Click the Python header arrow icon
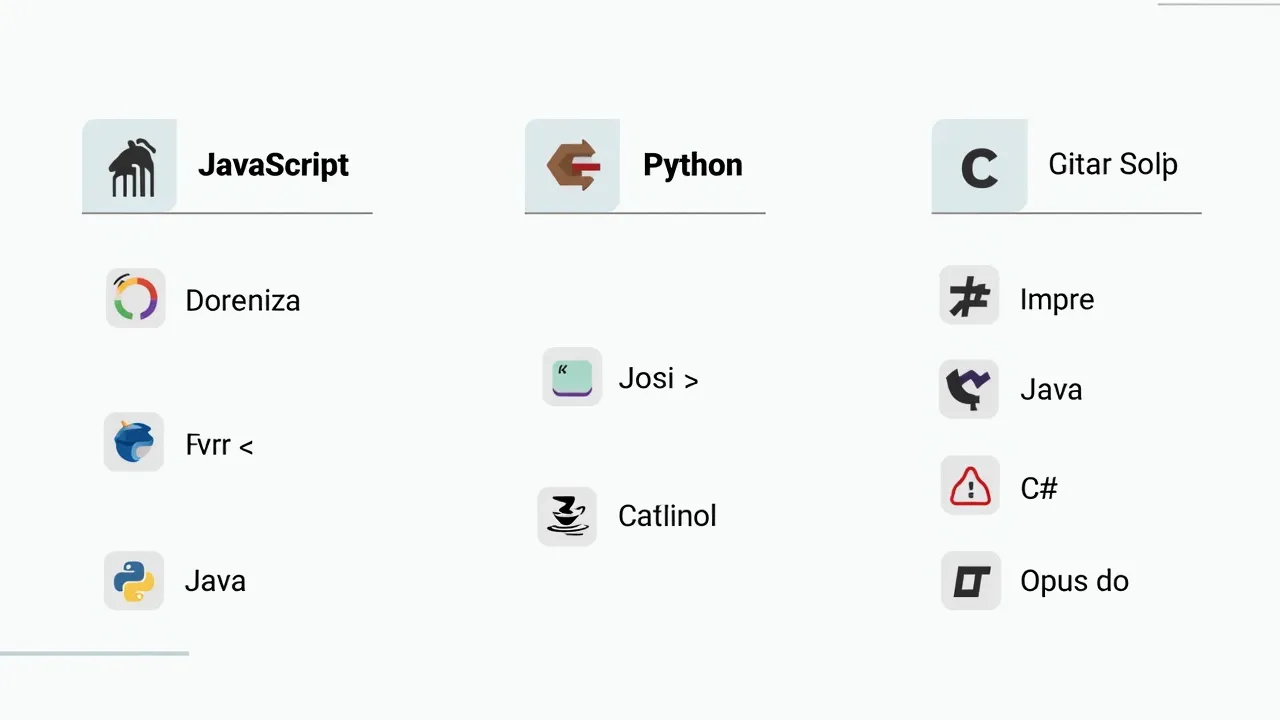The image size is (1280, 720). click(573, 165)
